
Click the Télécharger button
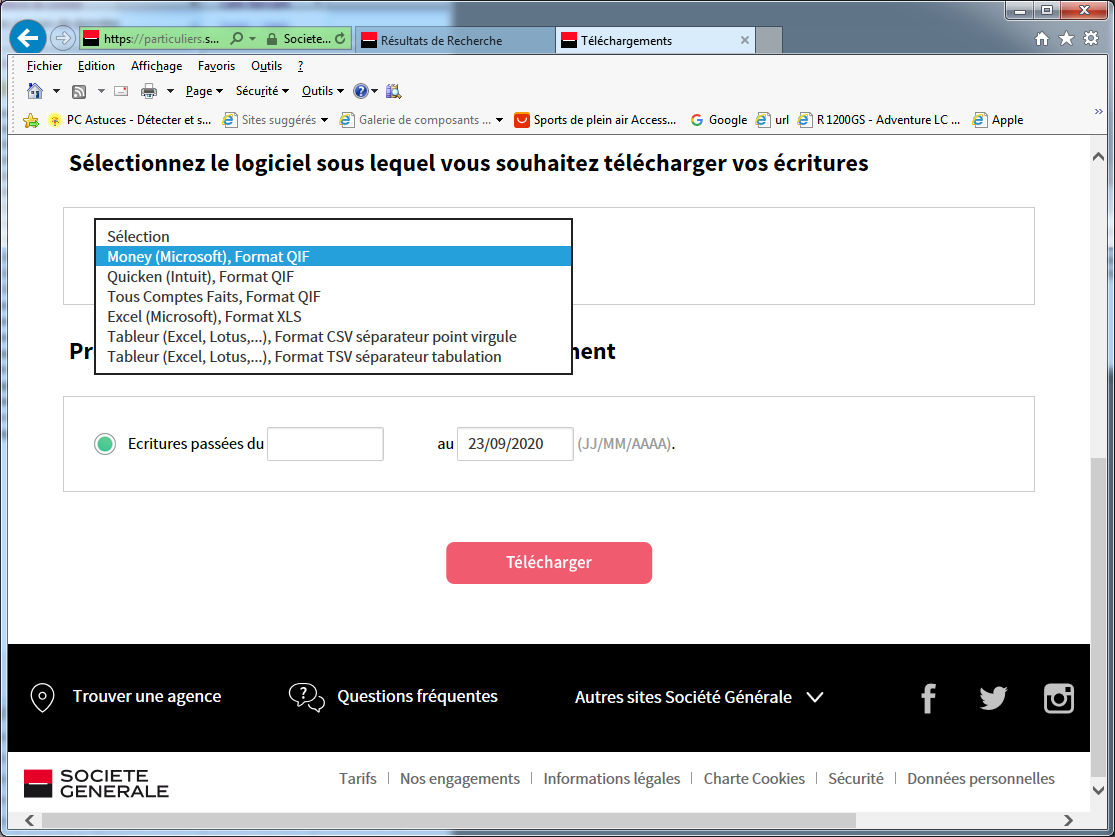tap(549, 563)
